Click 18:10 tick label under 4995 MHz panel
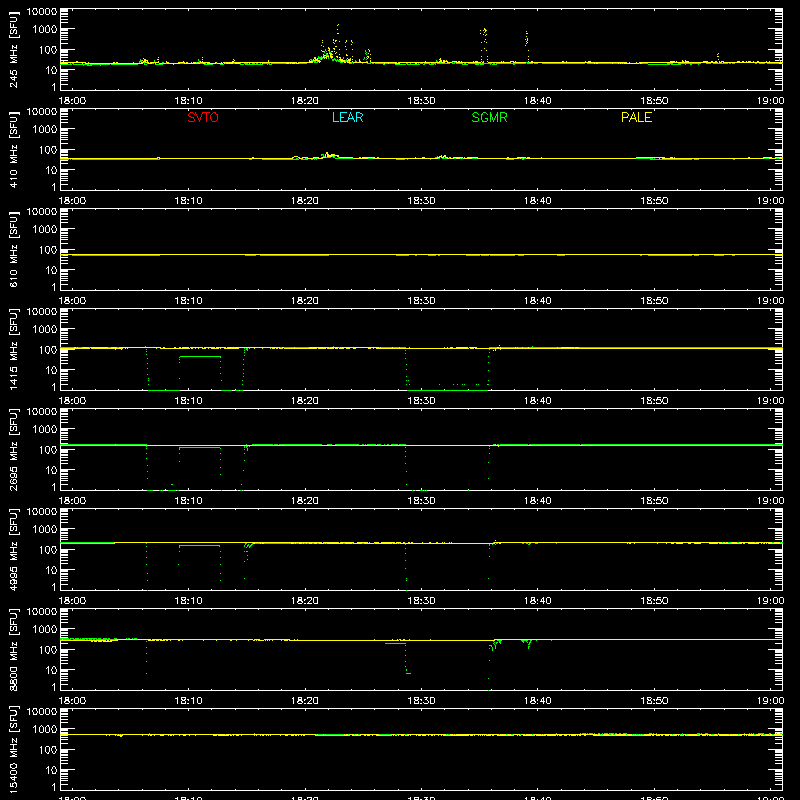 [188, 601]
